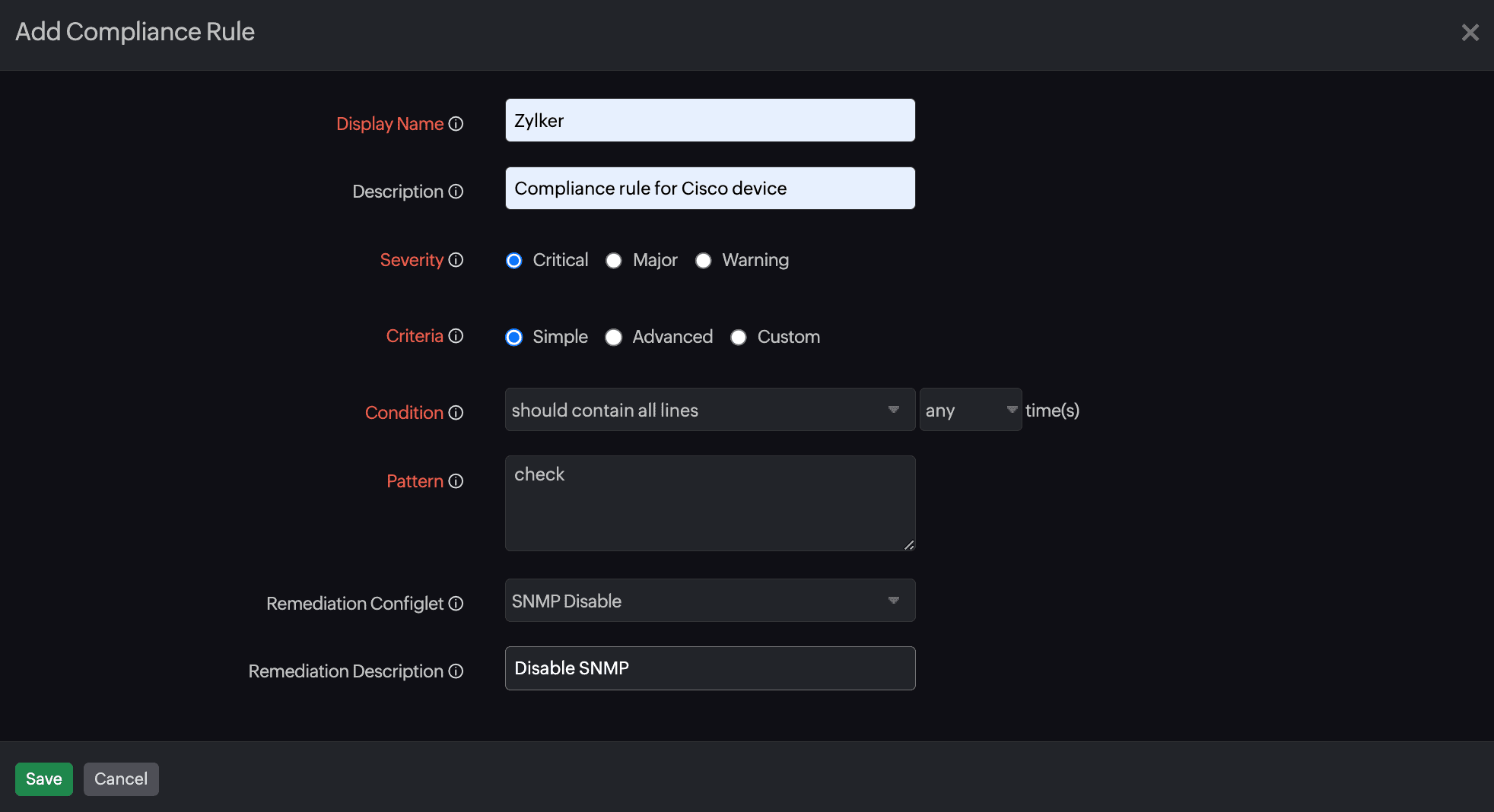Click the Remediation Configlet info icon
Image resolution: width=1494 pixels, height=812 pixels.
(456, 604)
